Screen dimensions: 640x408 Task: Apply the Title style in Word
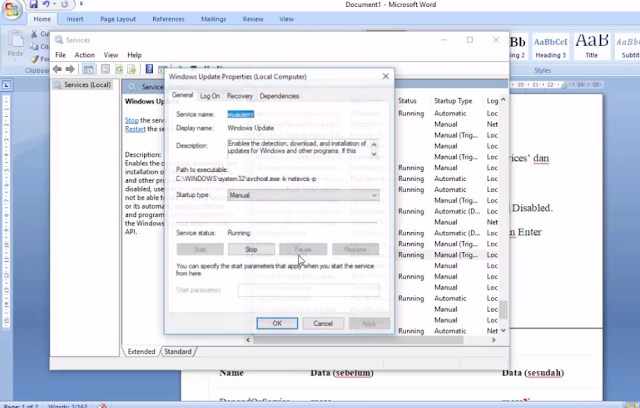592,47
